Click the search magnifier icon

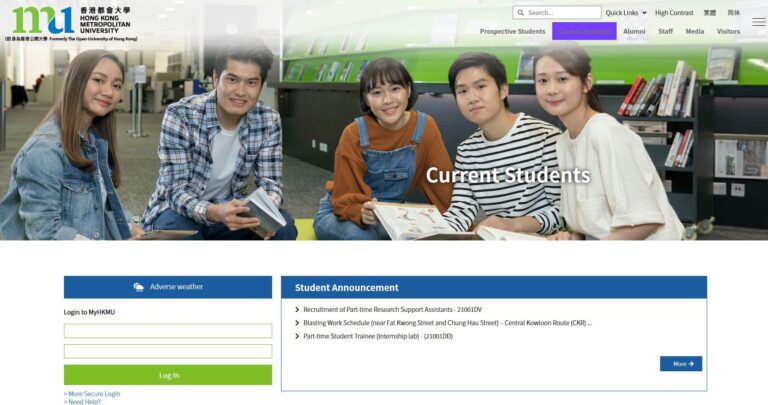coord(520,13)
